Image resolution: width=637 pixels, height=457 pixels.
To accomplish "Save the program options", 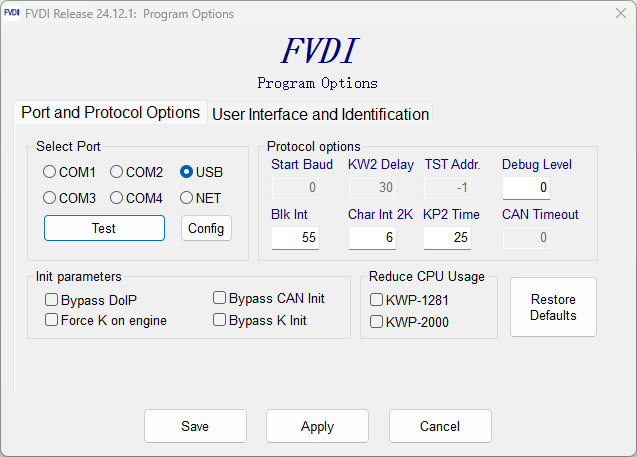I will point(195,426).
